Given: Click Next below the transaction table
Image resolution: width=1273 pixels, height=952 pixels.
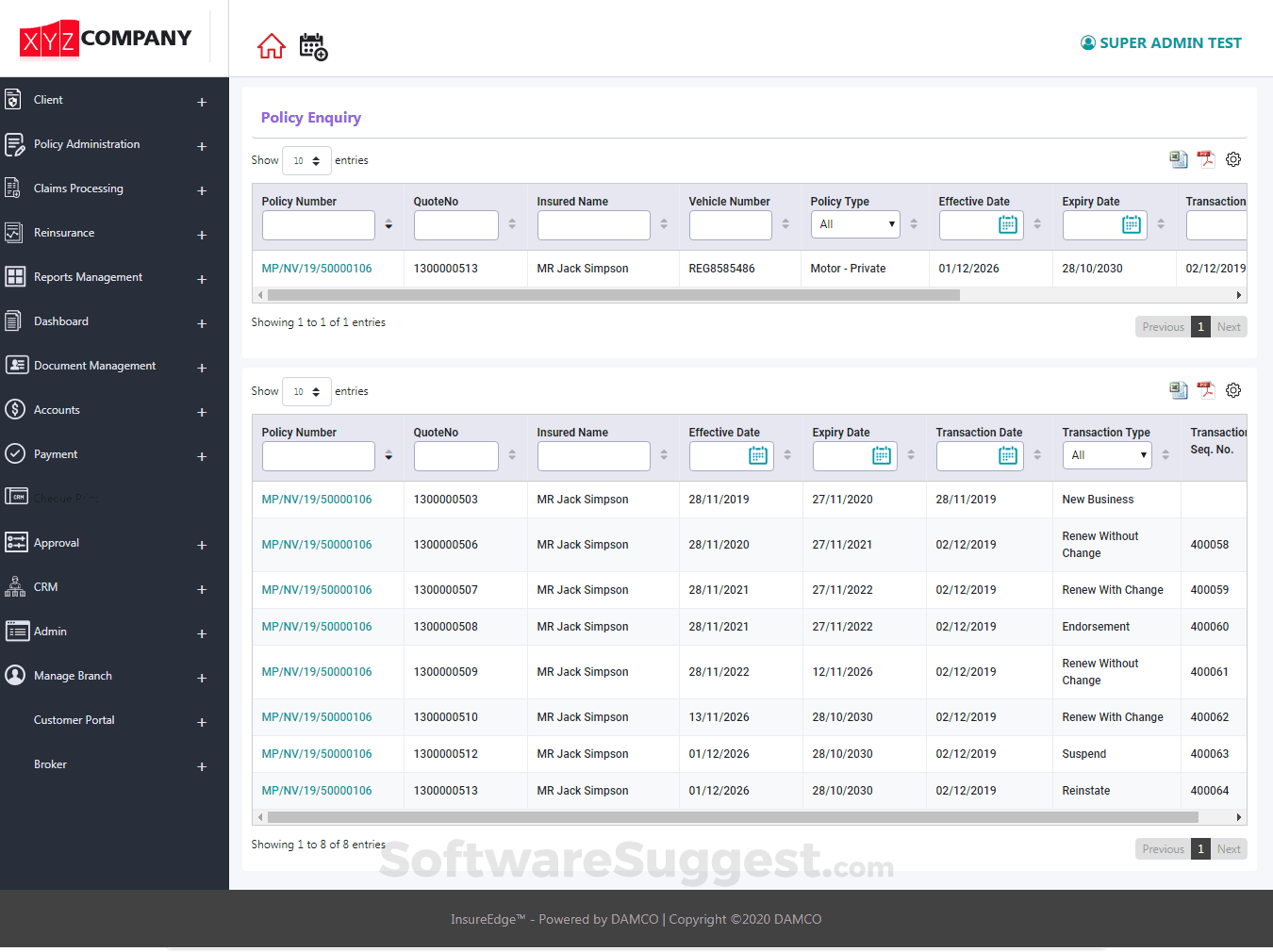Looking at the screenshot, I should pyautogui.click(x=1229, y=848).
